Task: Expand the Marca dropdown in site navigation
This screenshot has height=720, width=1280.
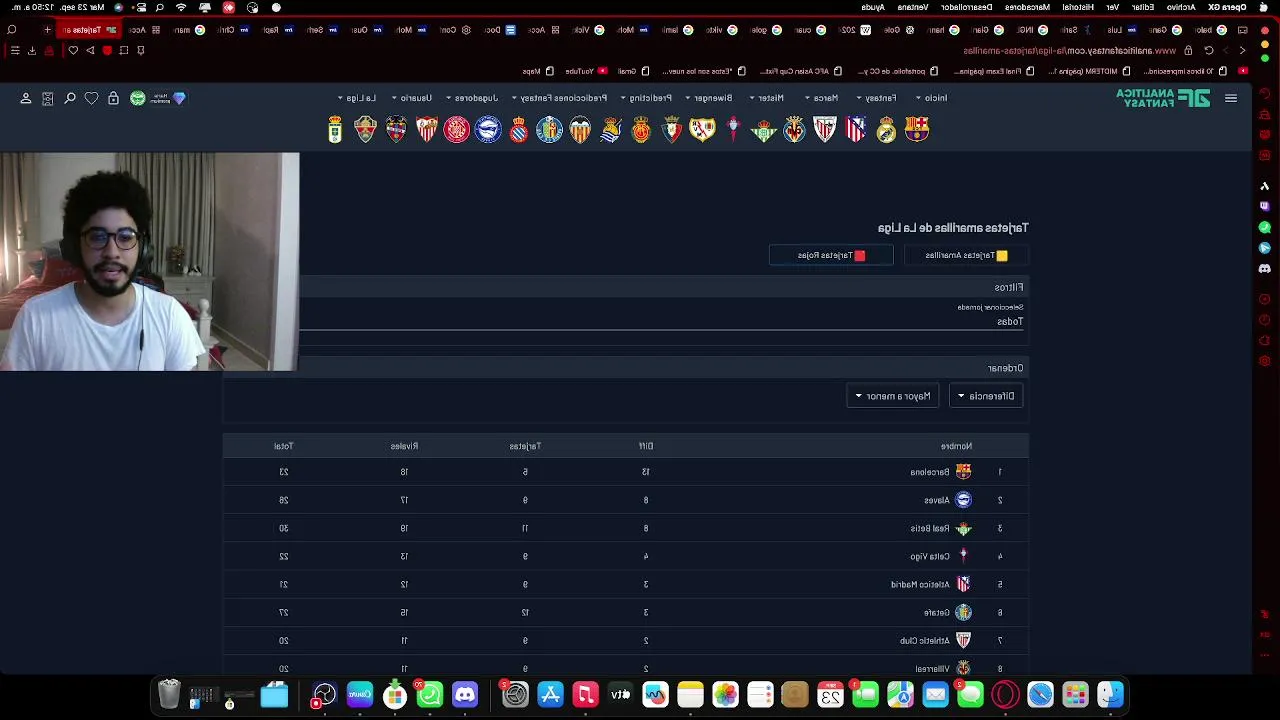Action: click(822, 98)
